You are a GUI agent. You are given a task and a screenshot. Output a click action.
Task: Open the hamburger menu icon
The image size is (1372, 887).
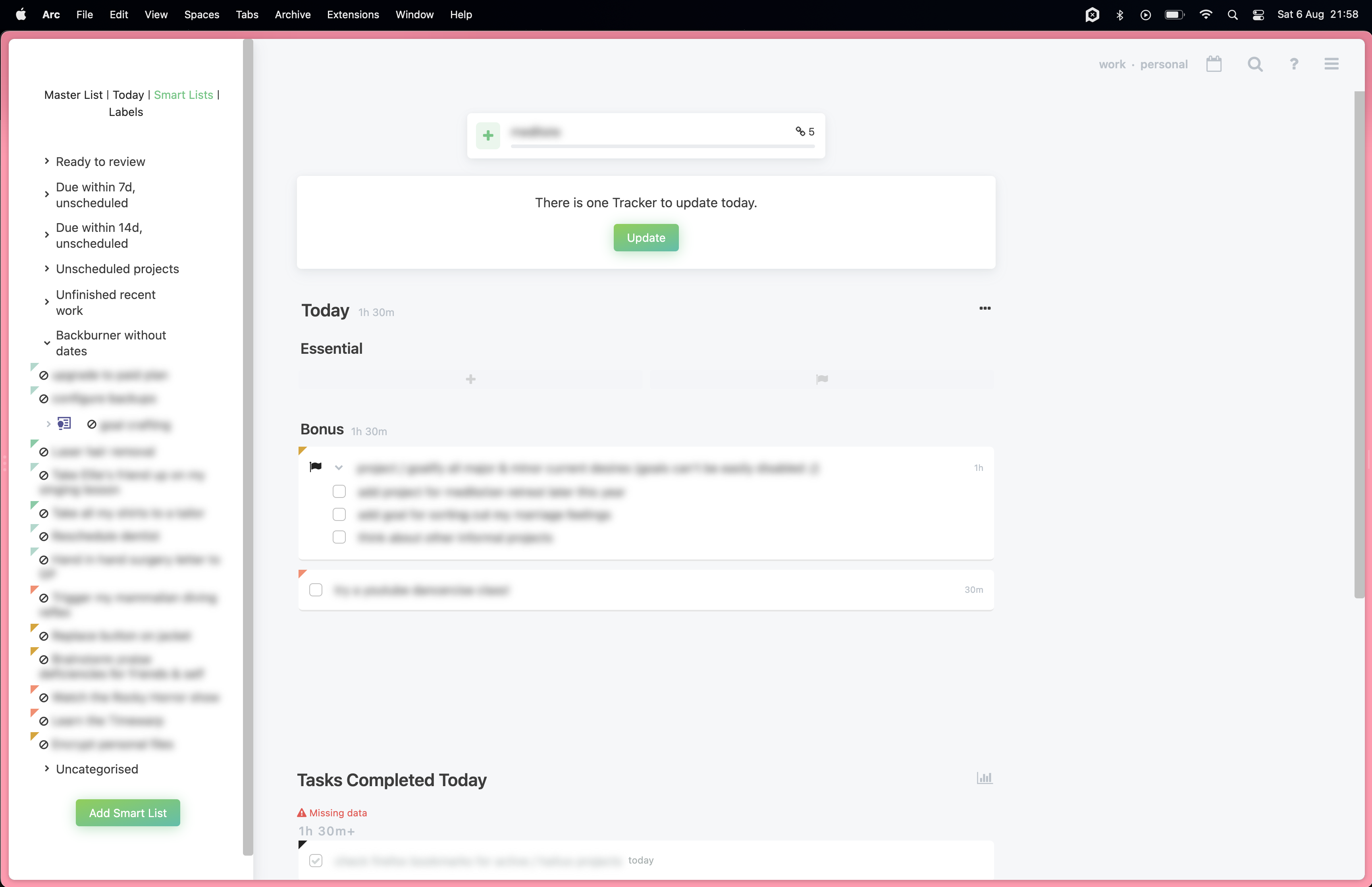(x=1331, y=64)
